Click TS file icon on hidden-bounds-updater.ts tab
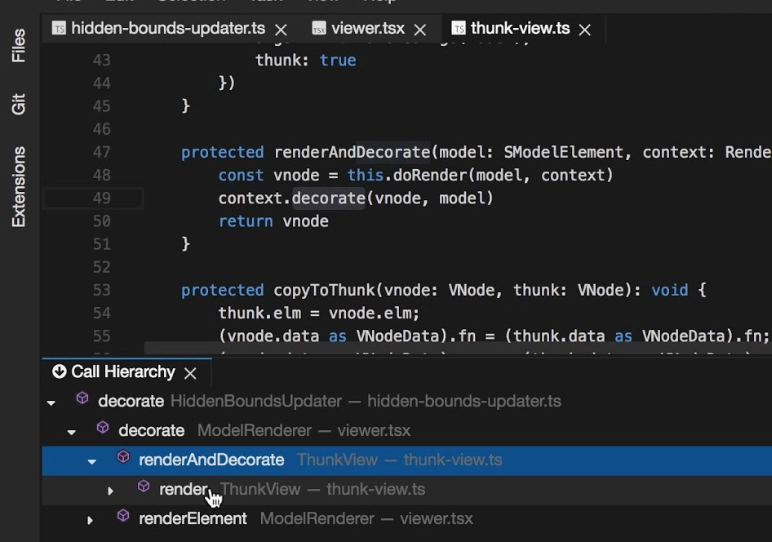This screenshot has width=772, height=542. pyautogui.click(x=59, y=29)
